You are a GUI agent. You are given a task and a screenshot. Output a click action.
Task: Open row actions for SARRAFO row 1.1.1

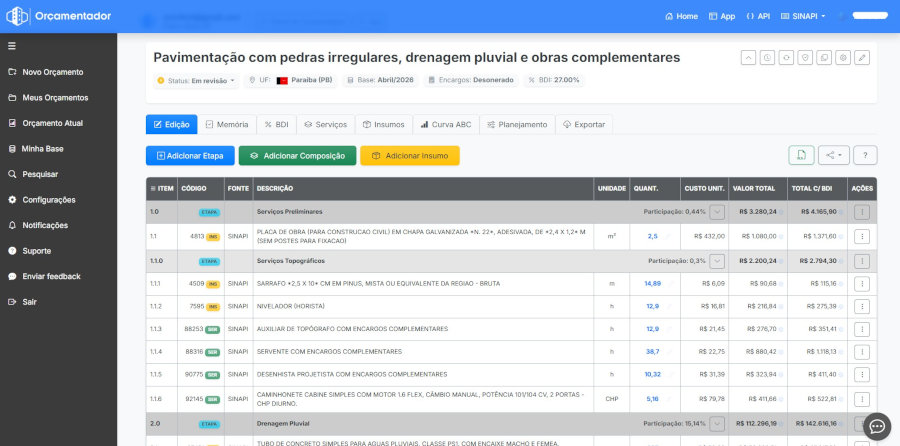pyautogui.click(x=862, y=284)
